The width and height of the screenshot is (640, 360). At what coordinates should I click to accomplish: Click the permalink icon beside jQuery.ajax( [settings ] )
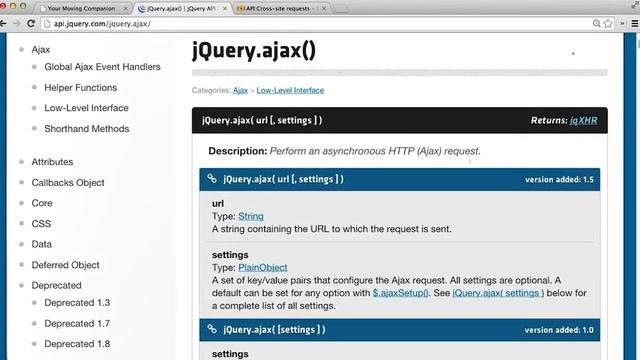[212, 329]
